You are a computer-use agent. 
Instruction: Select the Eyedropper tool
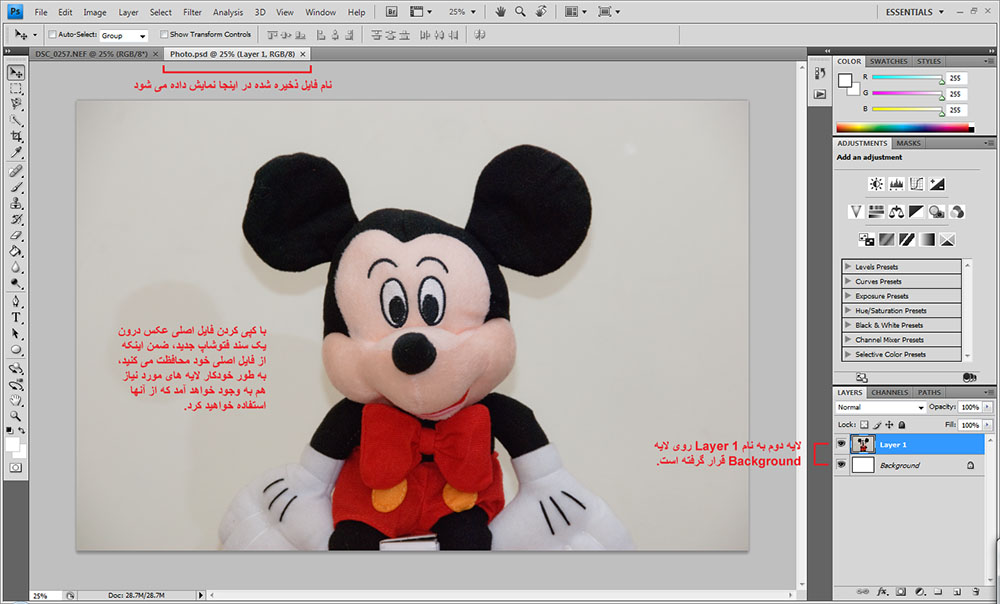click(x=16, y=152)
